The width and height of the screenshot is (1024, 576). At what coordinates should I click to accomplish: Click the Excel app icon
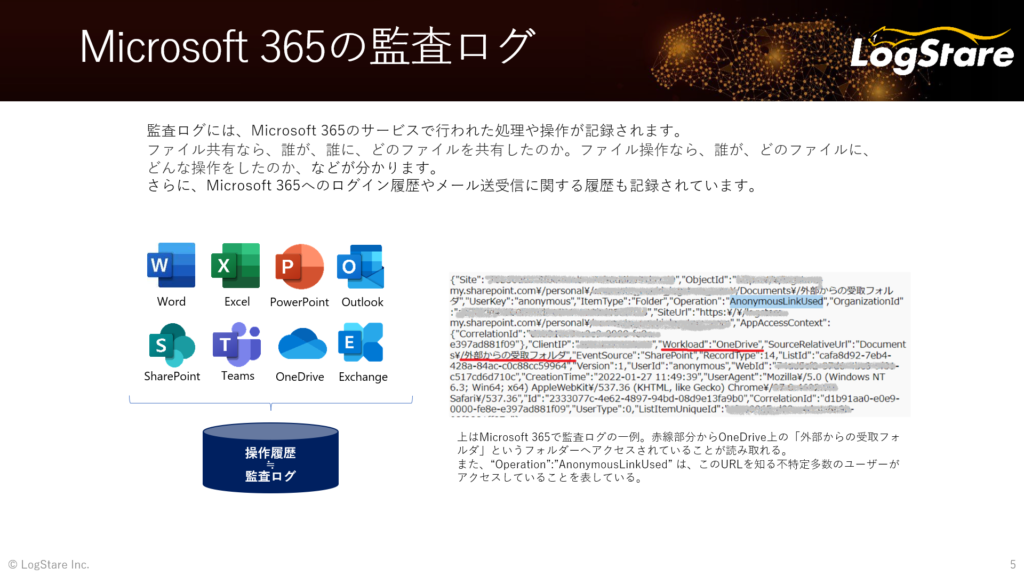click(x=236, y=265)
